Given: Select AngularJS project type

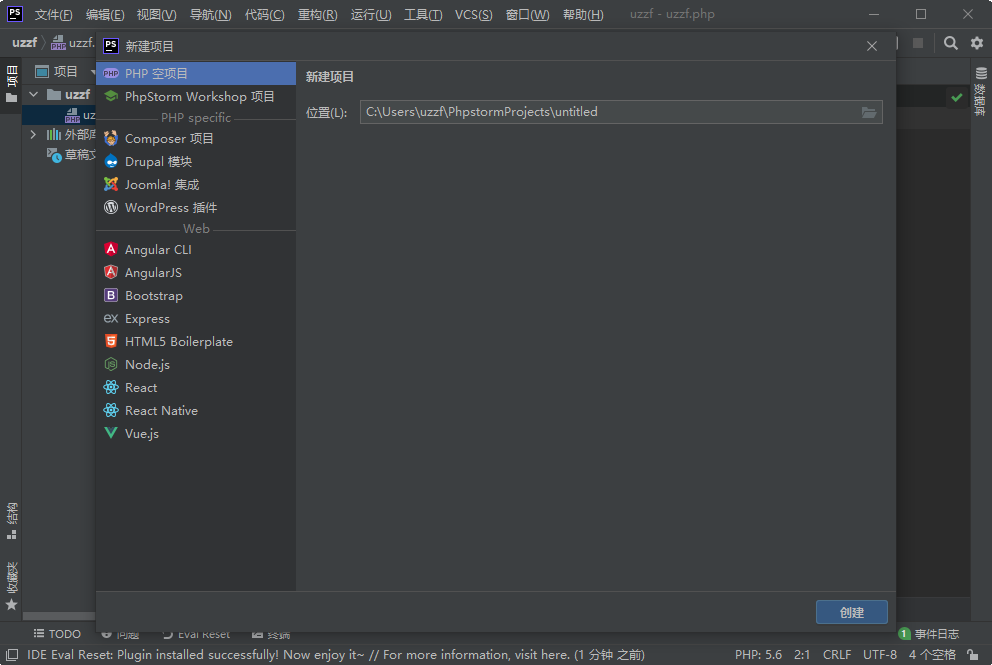Looking at the screenshot, I should pos(195,273).
